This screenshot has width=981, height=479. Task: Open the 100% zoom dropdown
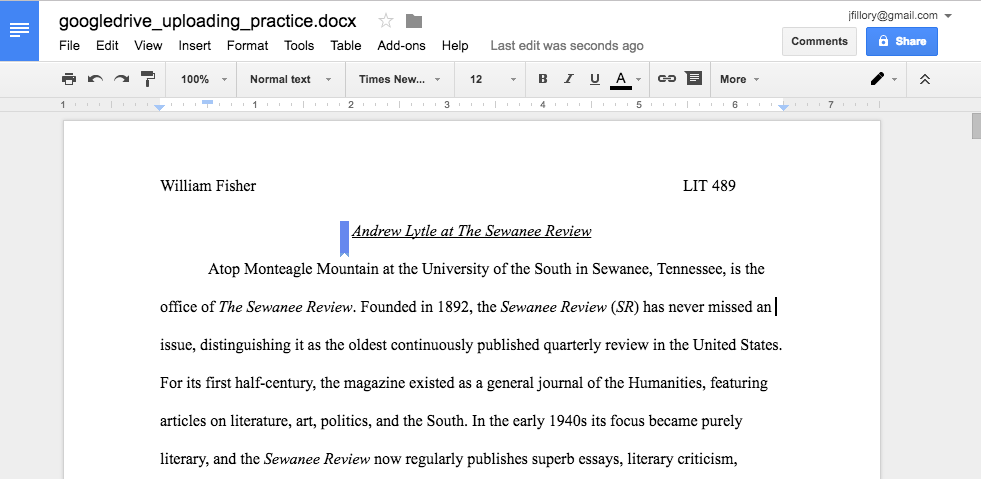point(204,79)
